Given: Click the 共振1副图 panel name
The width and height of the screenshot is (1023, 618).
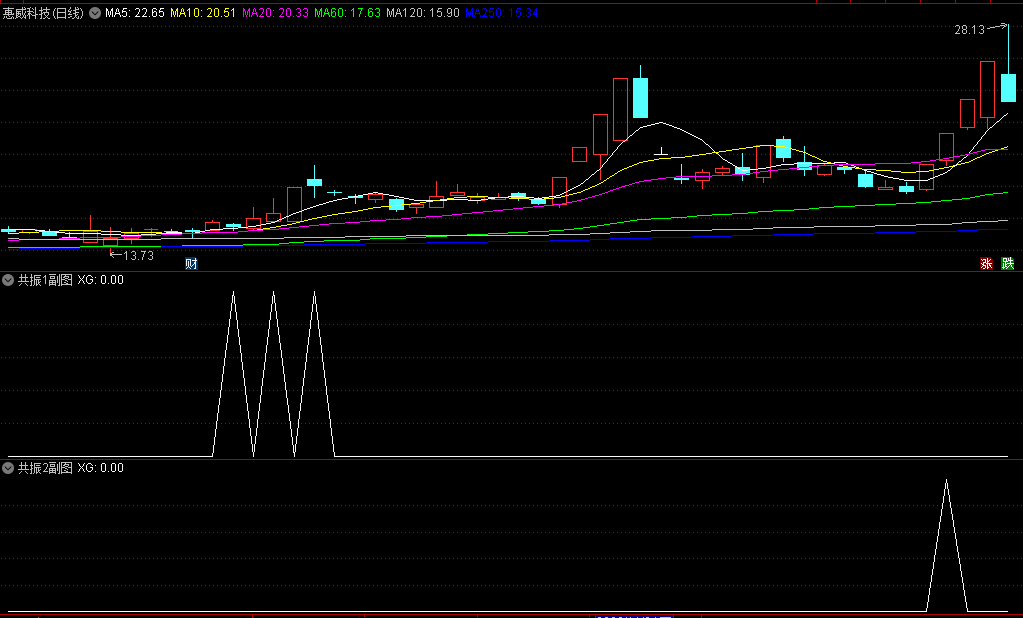Looking at the screenshot, I should [45, 280].
